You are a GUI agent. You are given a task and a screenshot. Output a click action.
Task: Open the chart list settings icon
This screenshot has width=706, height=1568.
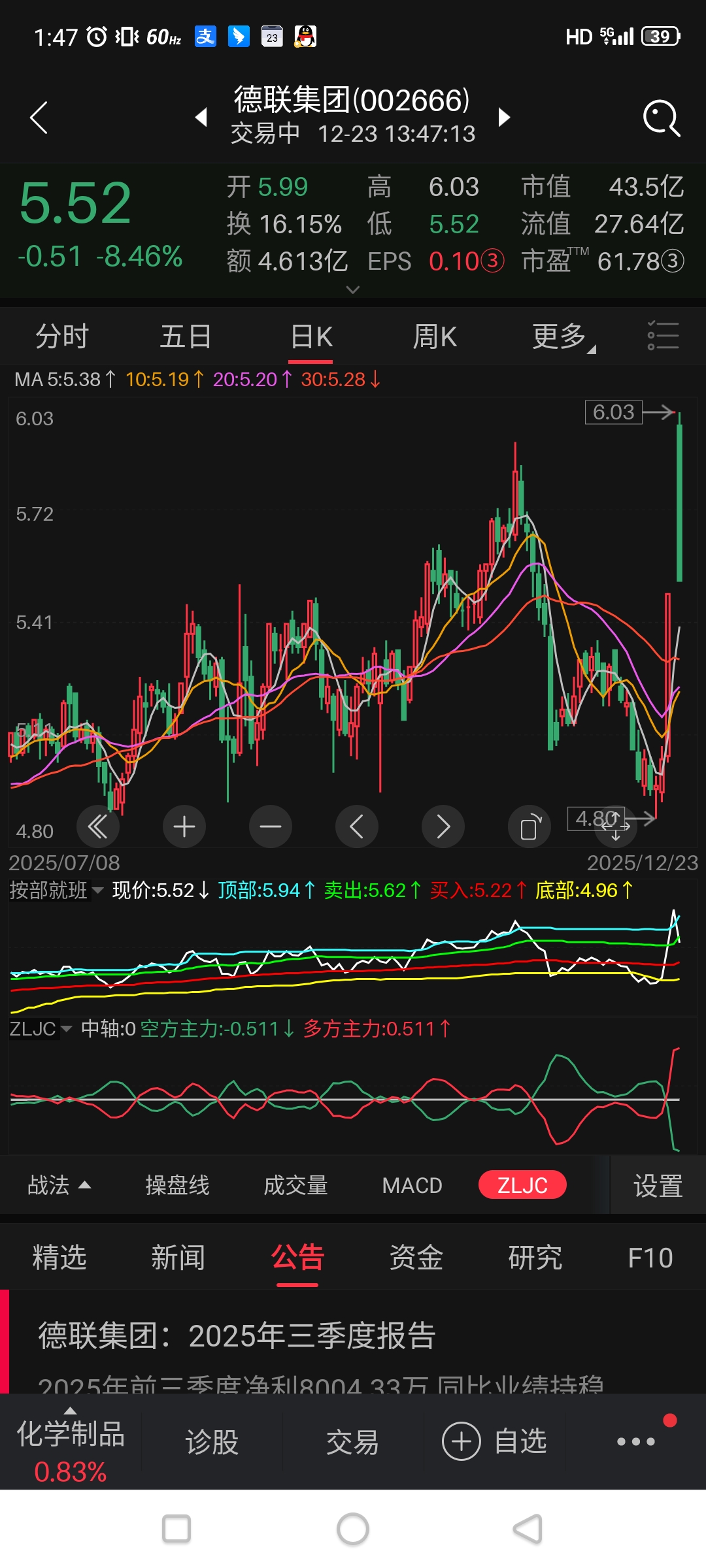663,336
